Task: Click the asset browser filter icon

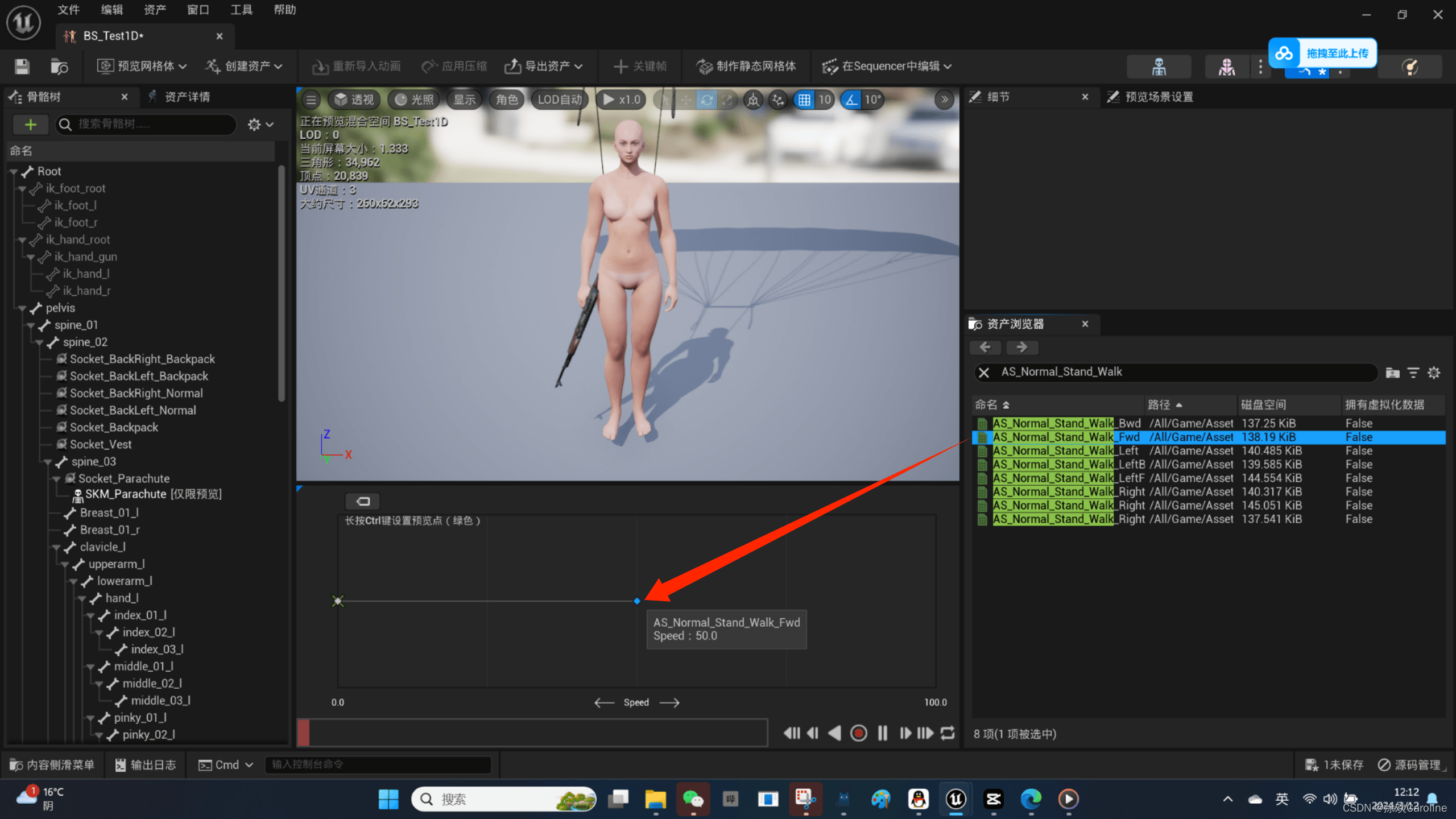Action: pyautogui.click(x=1413, y=373)
